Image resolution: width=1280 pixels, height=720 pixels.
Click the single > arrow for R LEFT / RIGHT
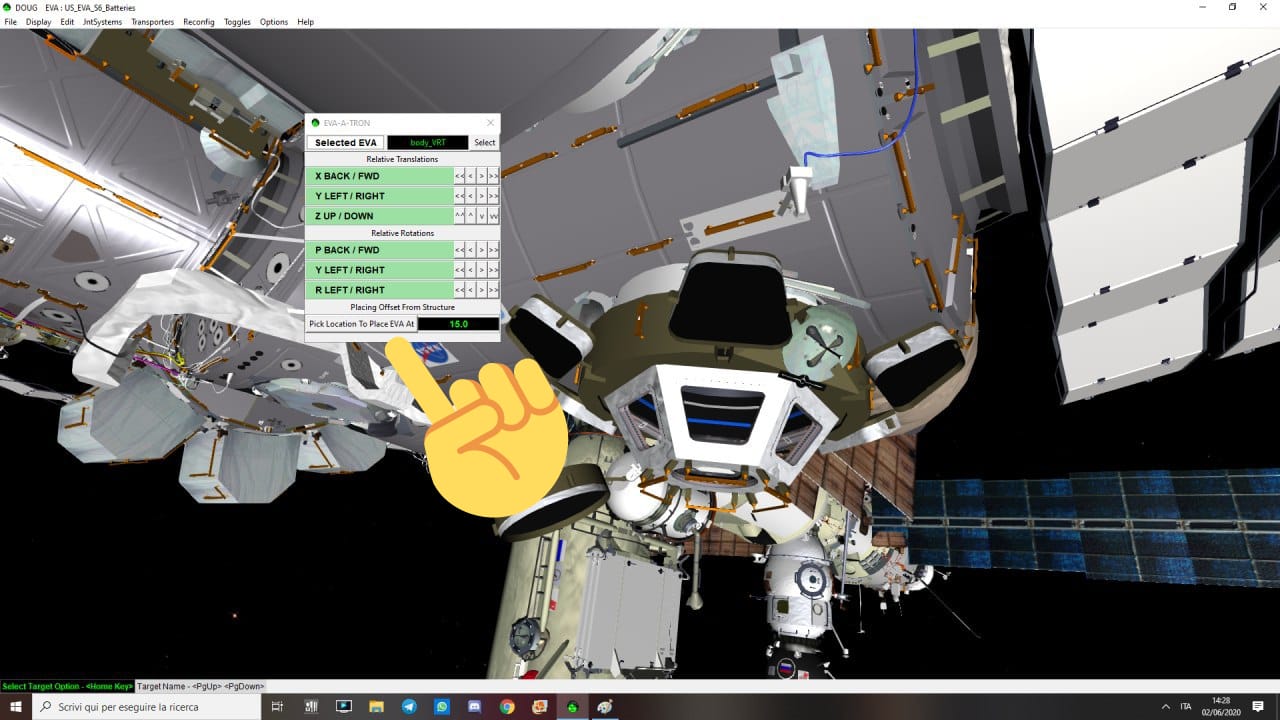(x=481, y=290)
